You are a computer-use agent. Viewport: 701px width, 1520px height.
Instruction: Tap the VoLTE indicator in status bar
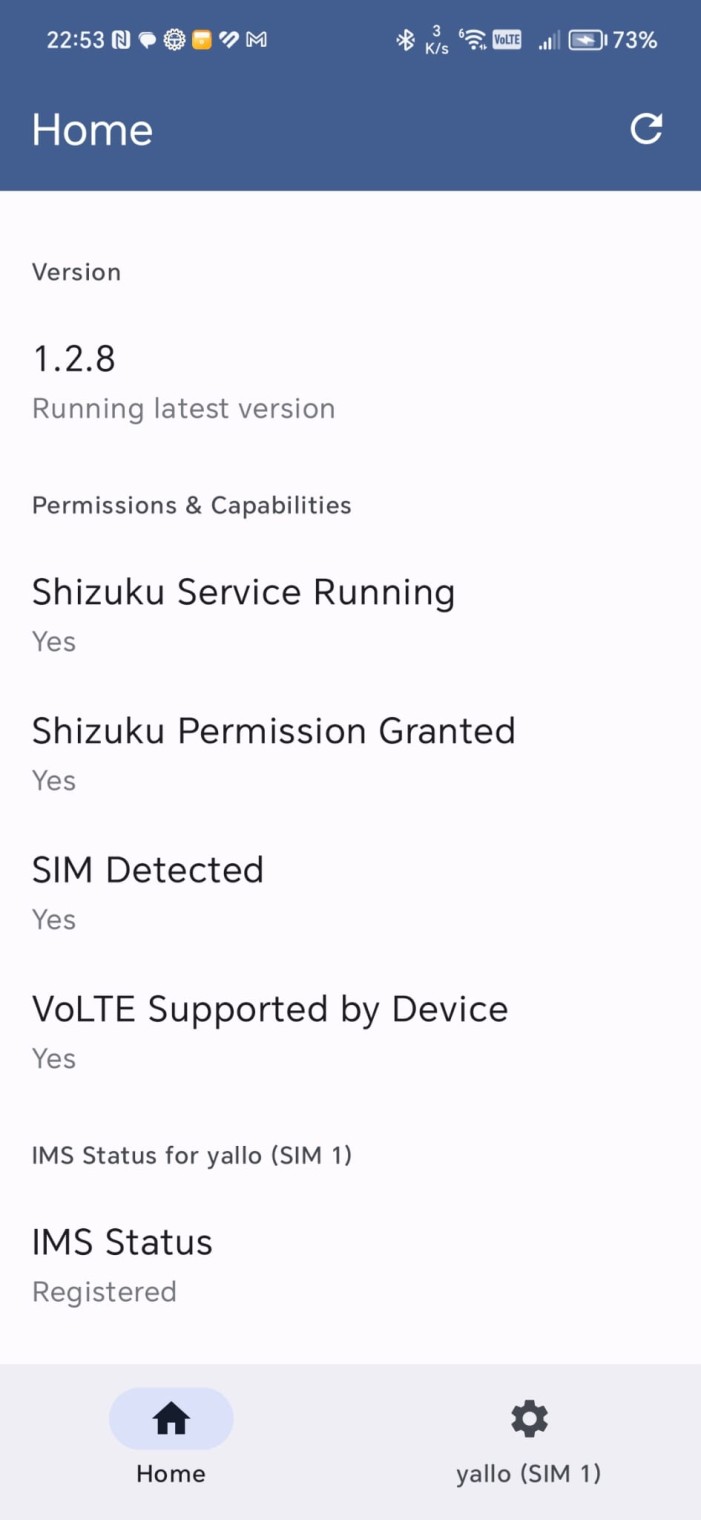coord(507,40)
